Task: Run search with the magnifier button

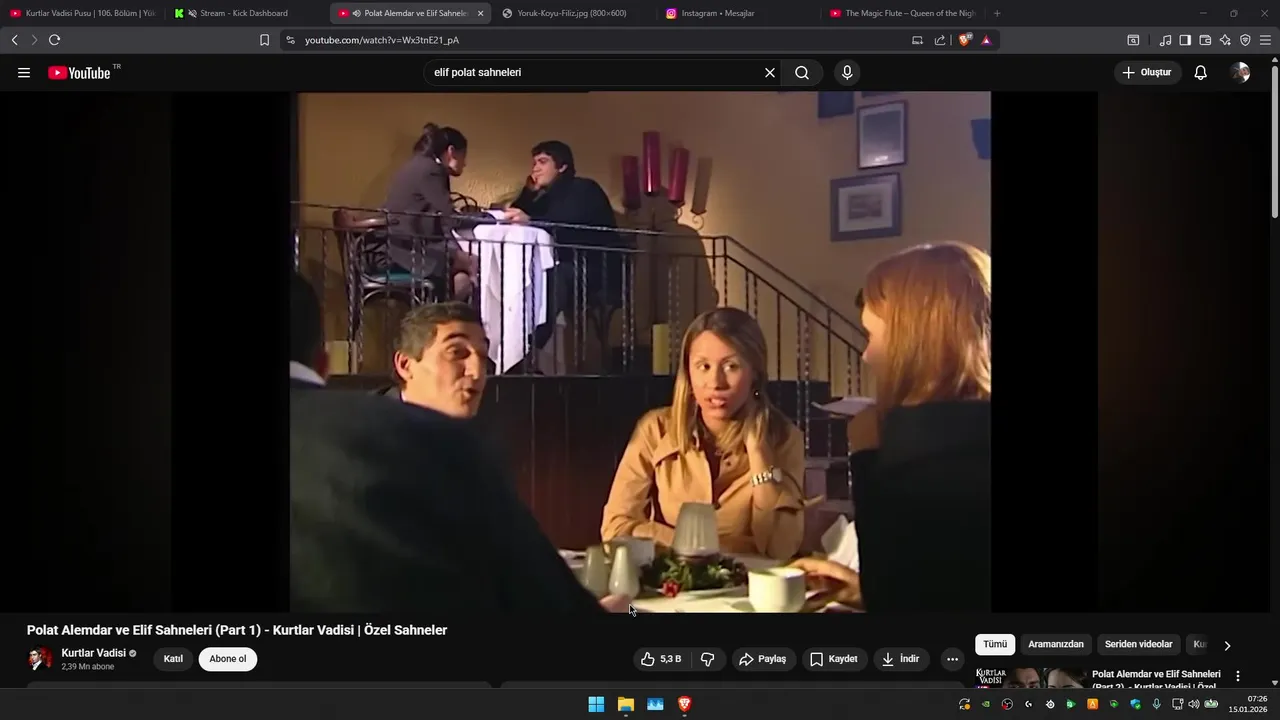Action: pos(802,73)
